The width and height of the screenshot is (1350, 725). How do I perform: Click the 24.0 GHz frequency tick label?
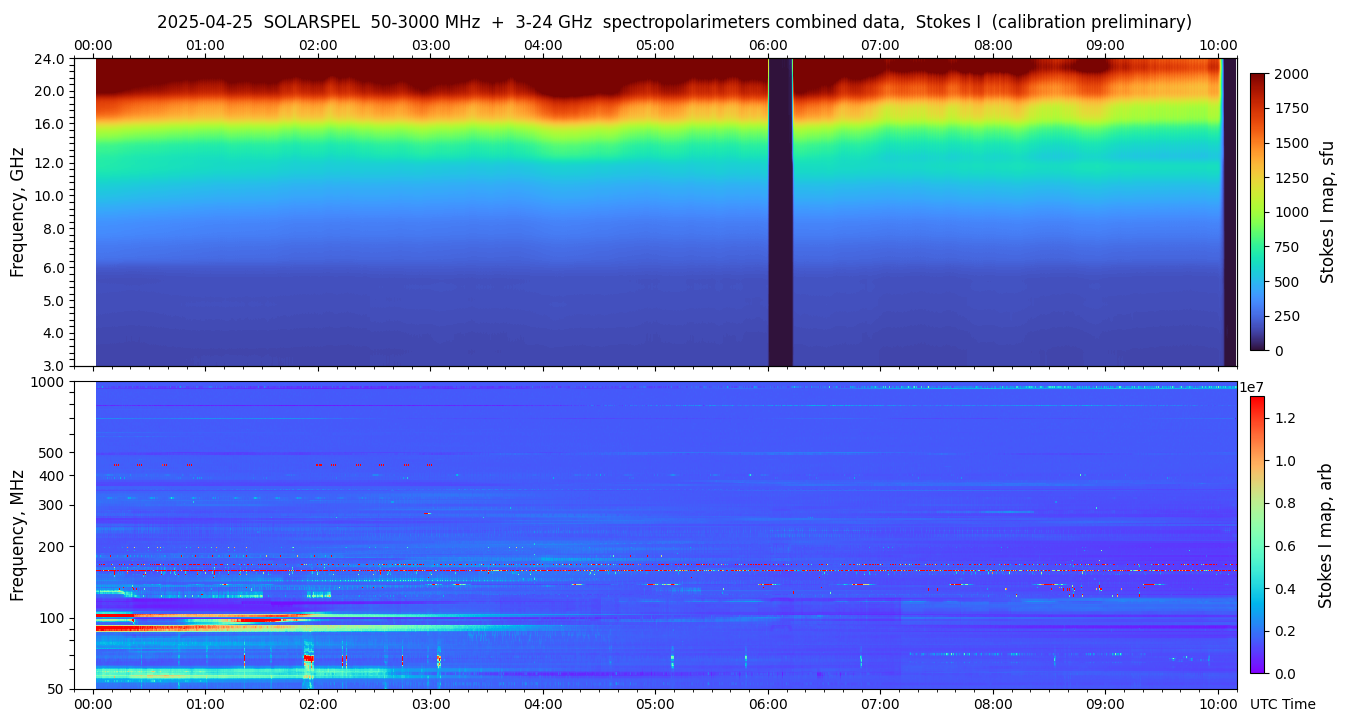(50, 59)
